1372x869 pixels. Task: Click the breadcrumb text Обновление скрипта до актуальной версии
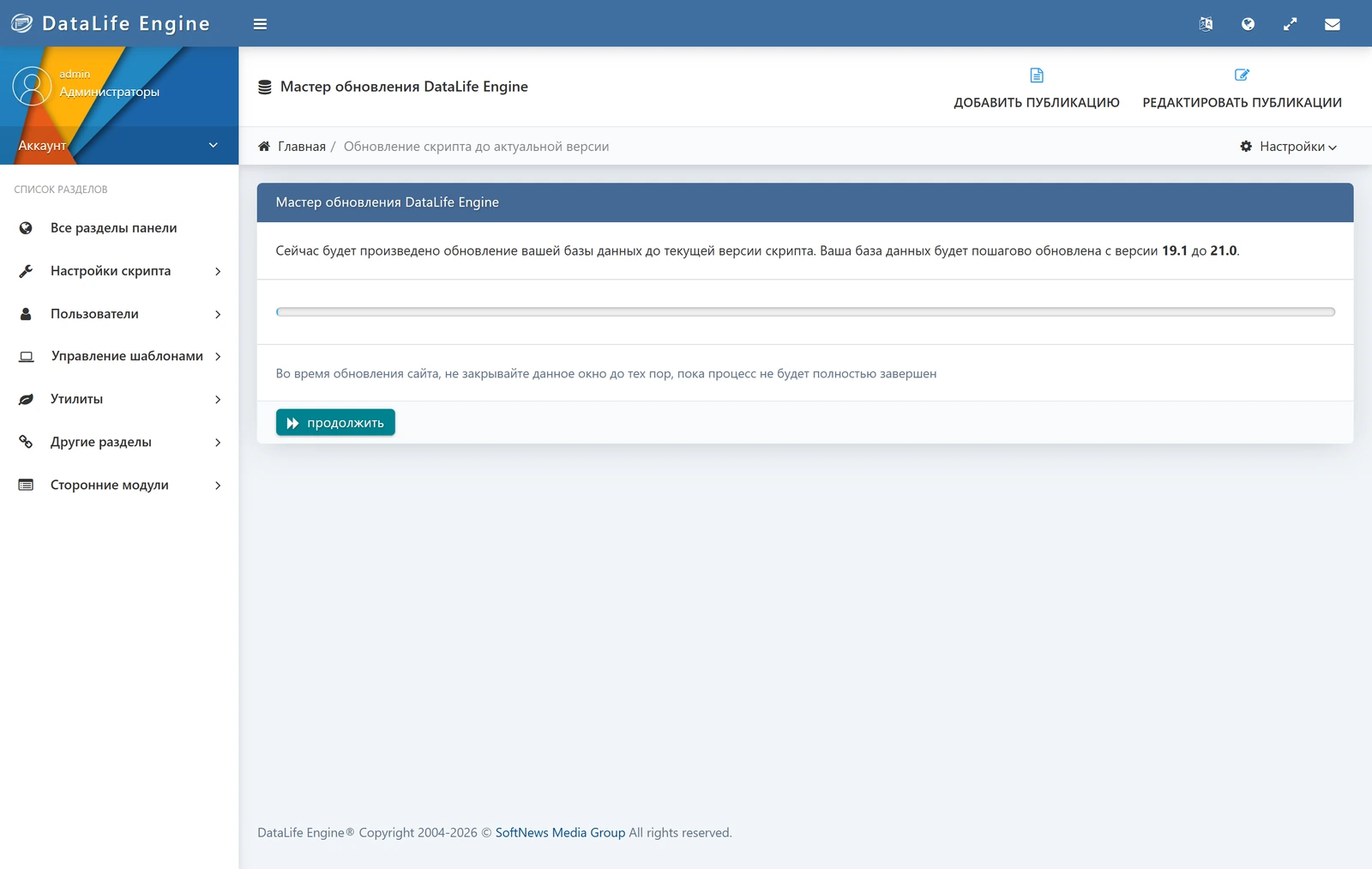pos(476,147)
